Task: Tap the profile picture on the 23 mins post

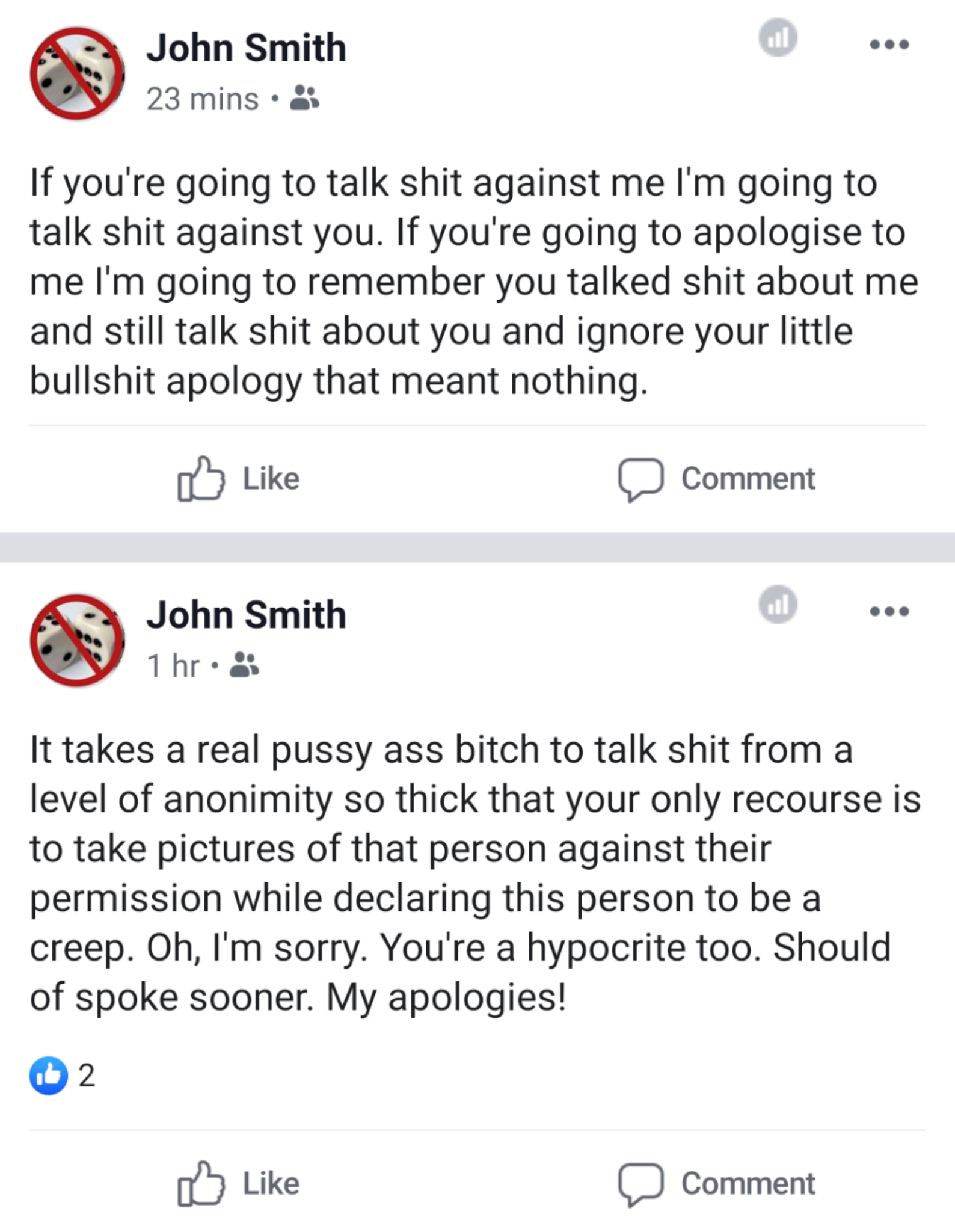Action: coord(78,73)
